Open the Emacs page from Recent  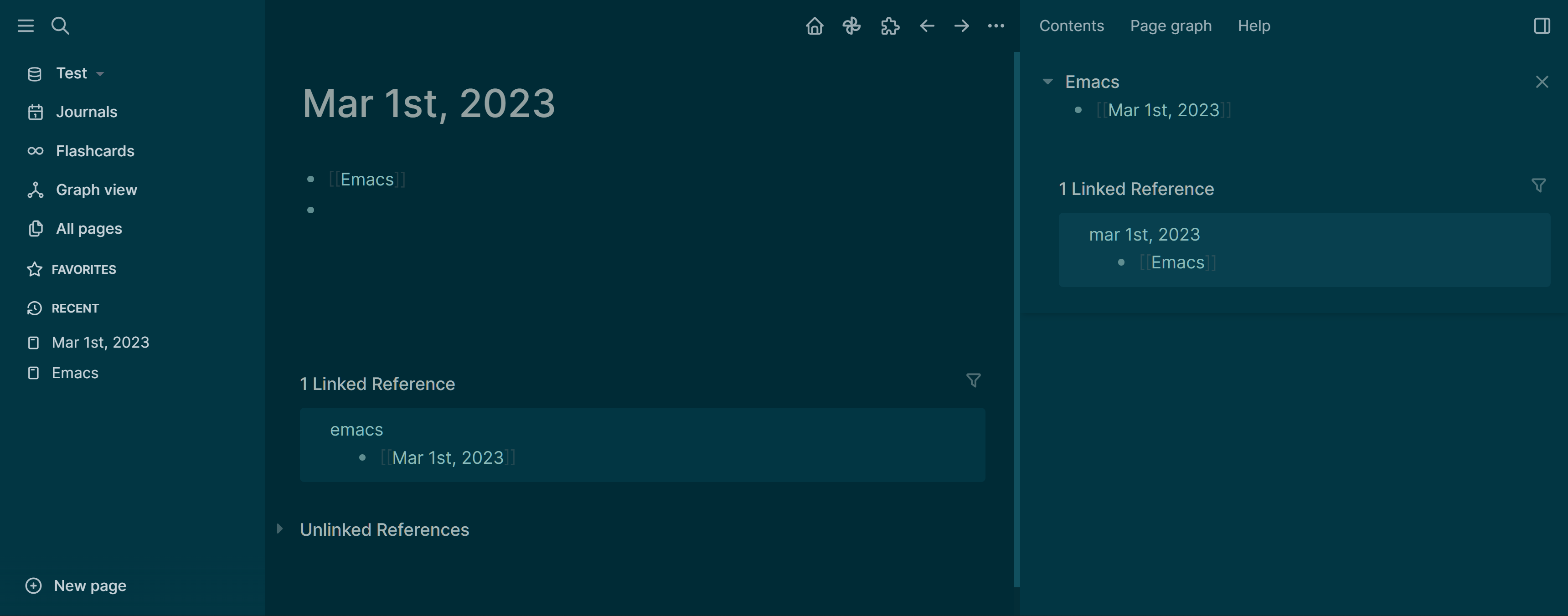coord(75,373)
